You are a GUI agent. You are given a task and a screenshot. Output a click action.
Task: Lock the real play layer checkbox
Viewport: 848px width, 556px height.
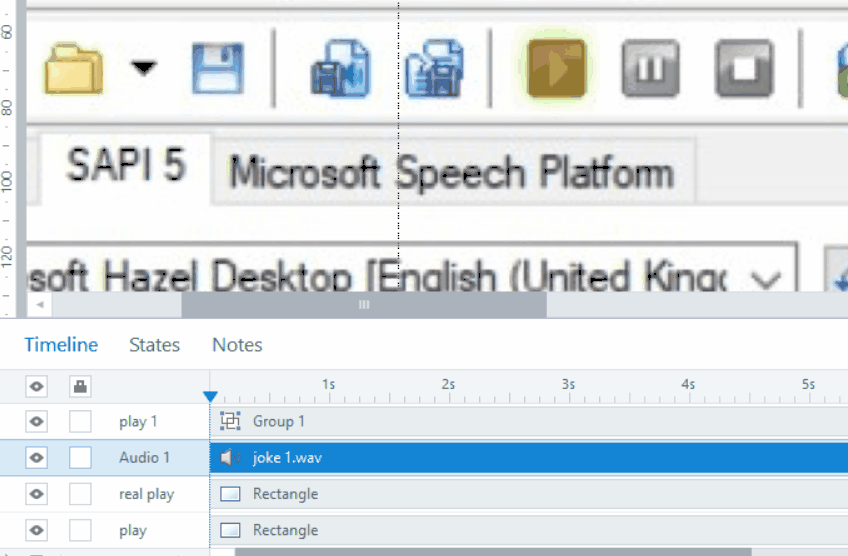80,494
